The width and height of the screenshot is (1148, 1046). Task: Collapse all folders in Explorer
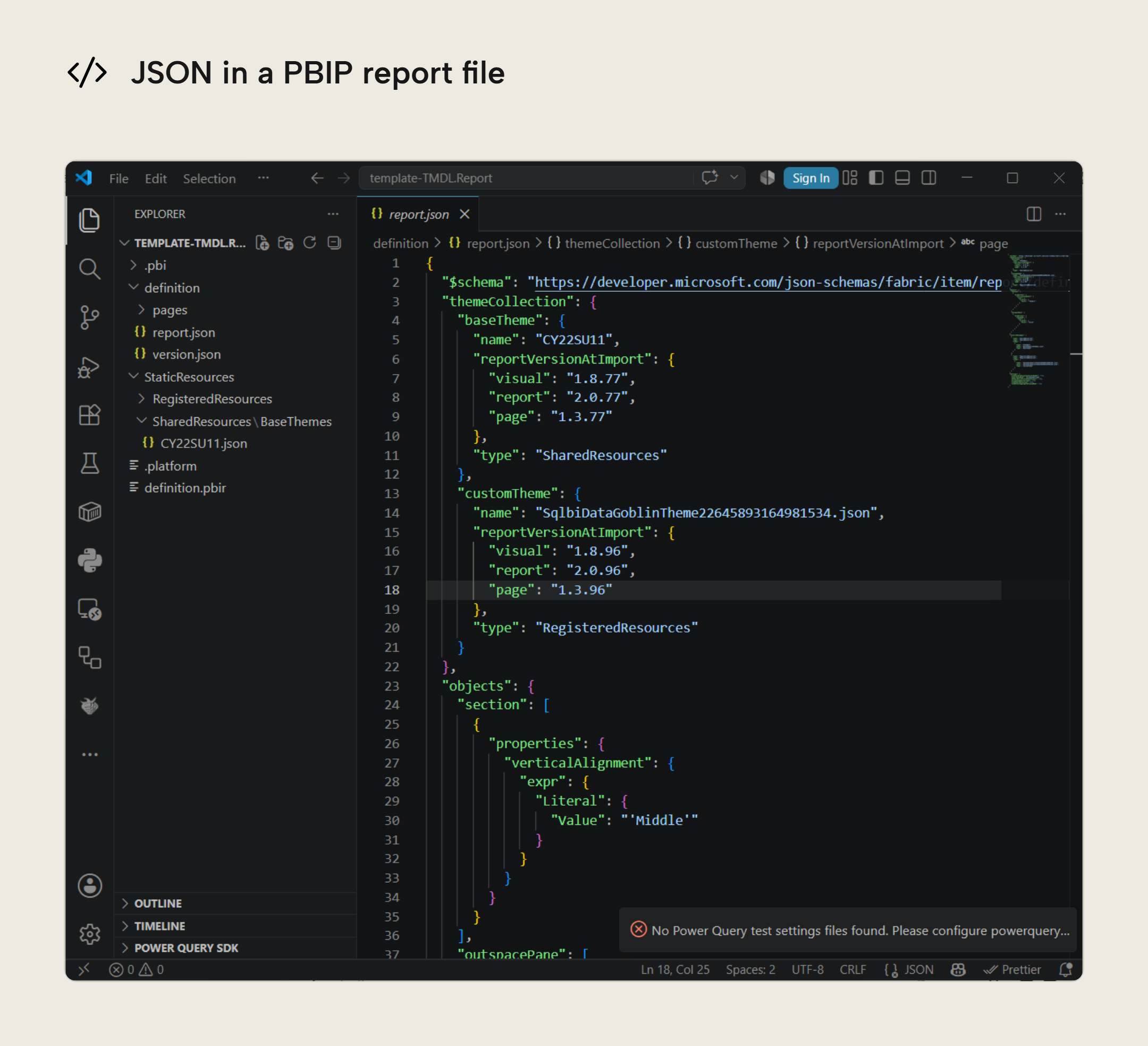(x=334, y=243)
